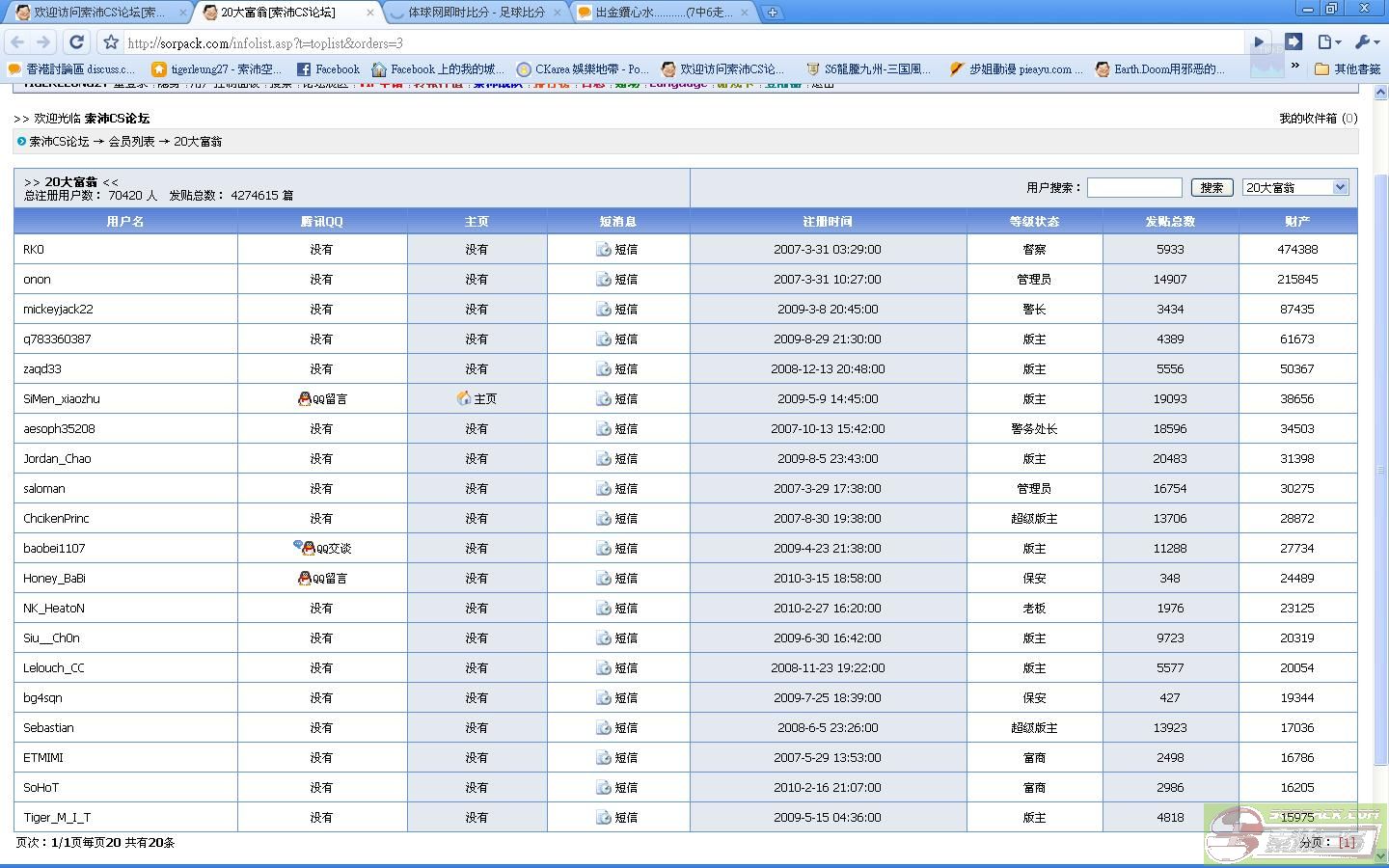Viewport: 1389px width, 868px height.
Task: Open the Facebook bookmark
Action: pyautogui.click(x=328, y=69)
